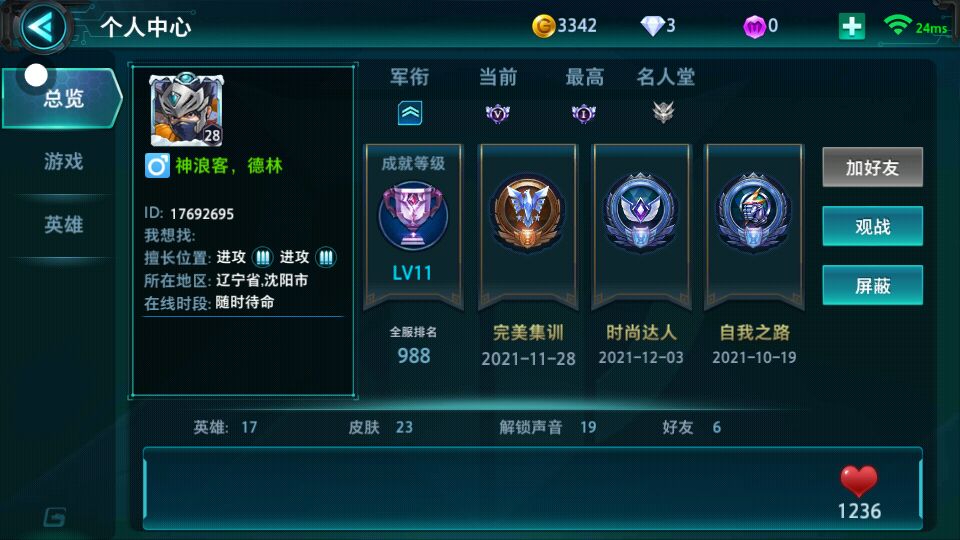Tap the WiFi latency indicator

915,26
